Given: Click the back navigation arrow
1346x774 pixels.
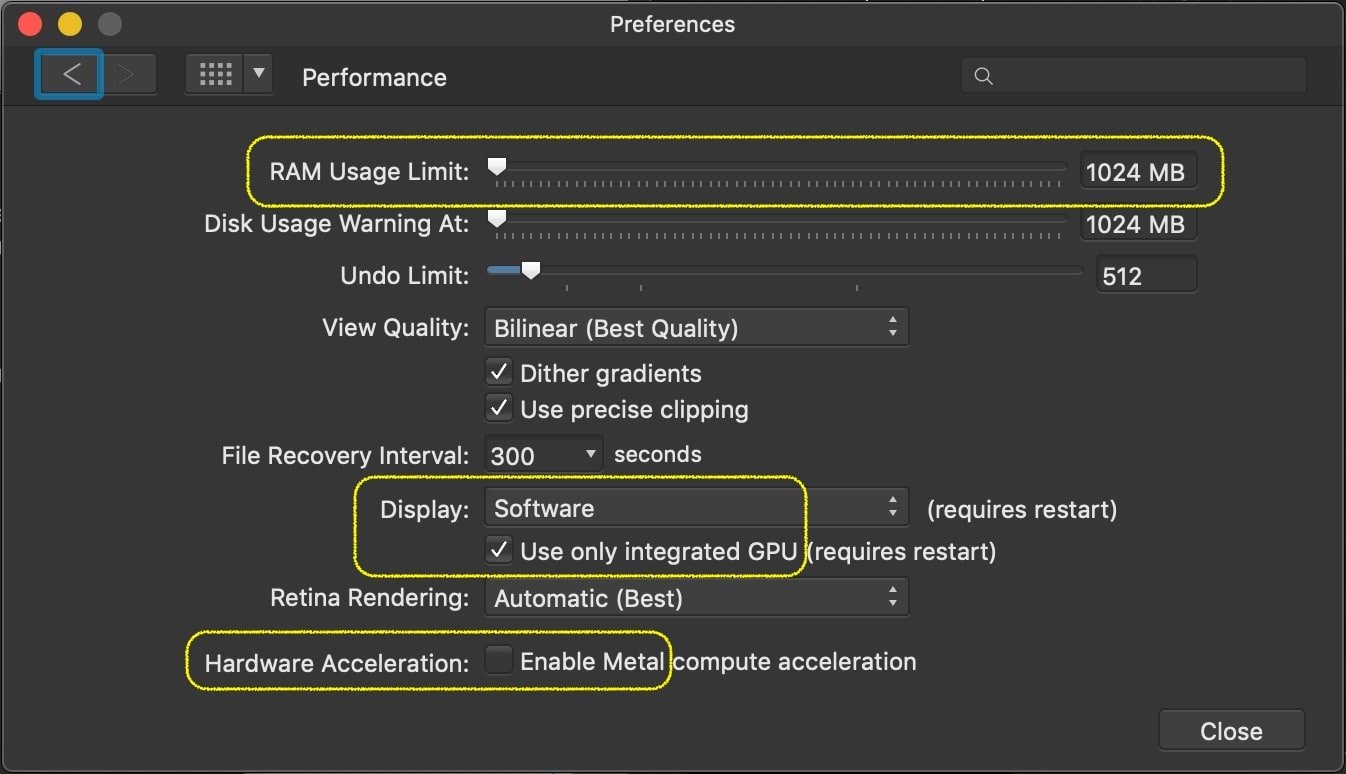Looking at the screenshot, I should [x=68, y=74].
